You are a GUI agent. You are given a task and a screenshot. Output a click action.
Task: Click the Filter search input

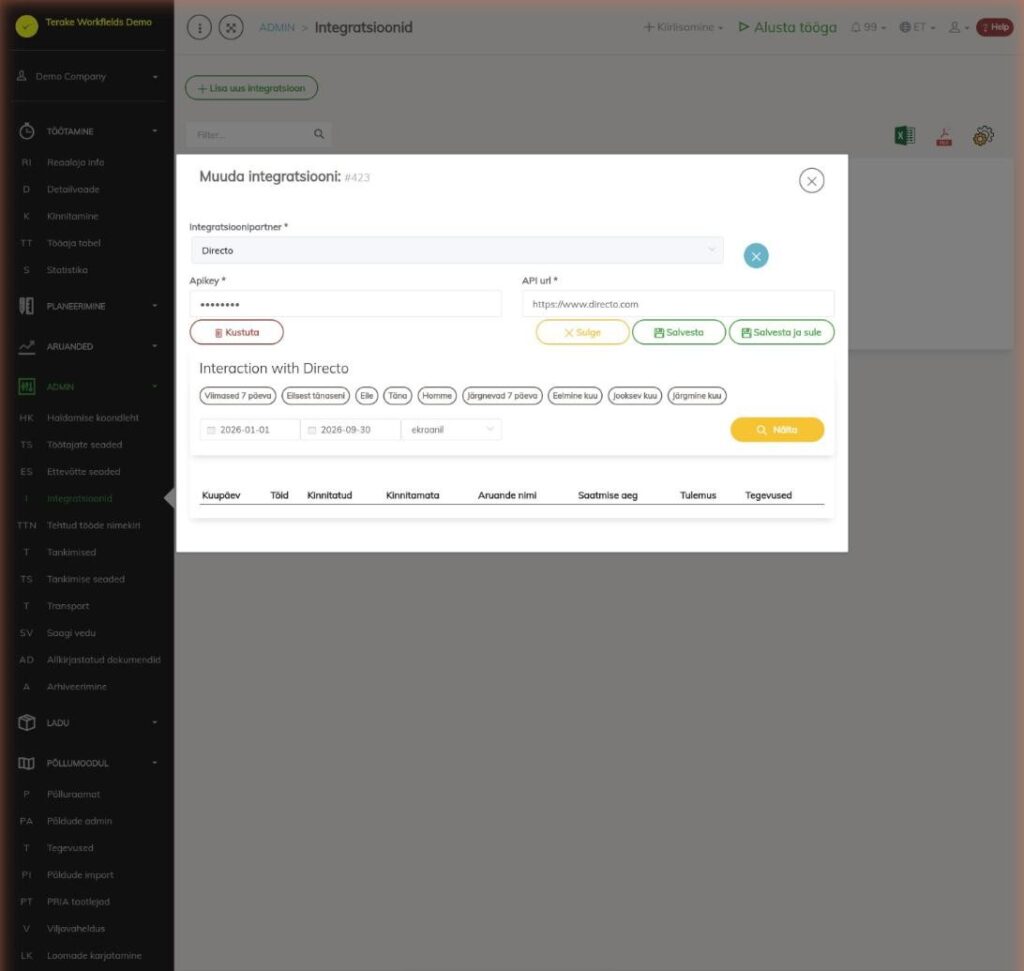[x=258, y=135]
